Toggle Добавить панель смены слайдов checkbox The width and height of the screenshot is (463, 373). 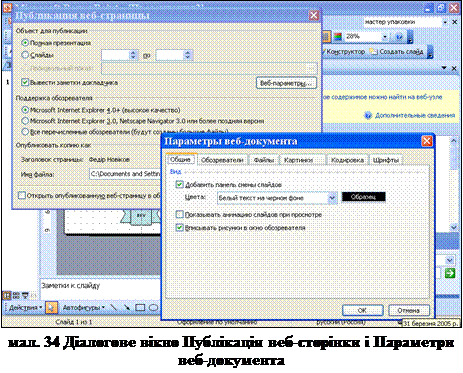coord(179,184)
